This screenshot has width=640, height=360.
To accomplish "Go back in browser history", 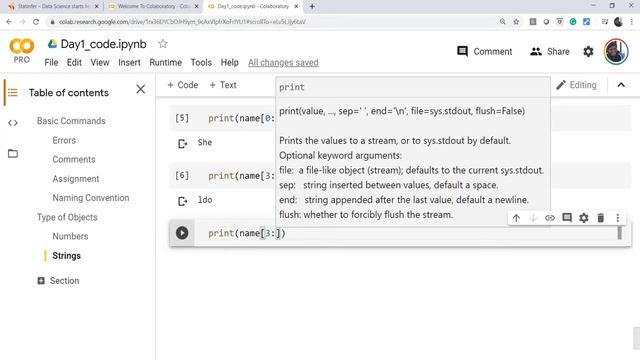I will click(x=9, y=22).
